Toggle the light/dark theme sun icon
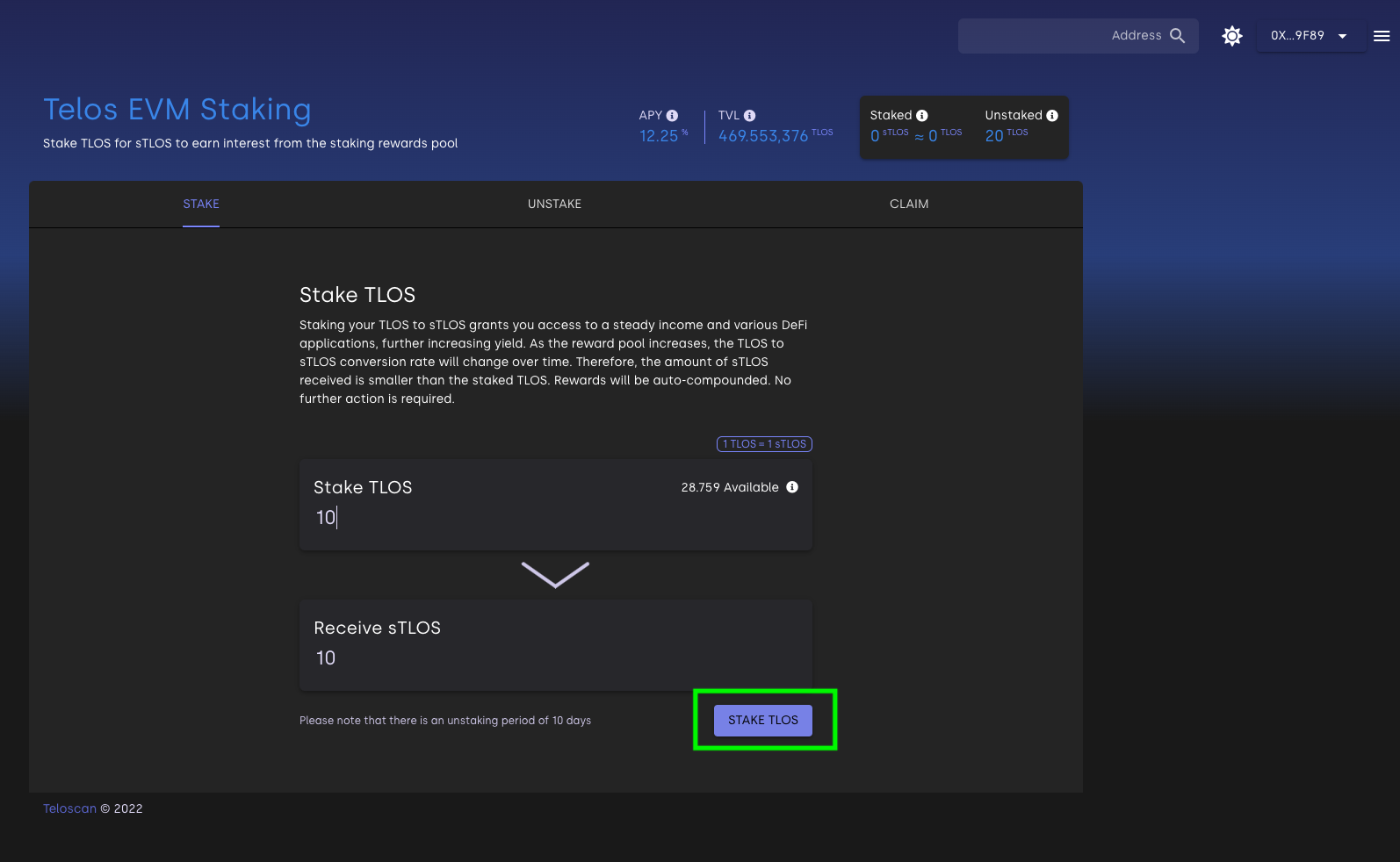 [x=1232, y=36]
